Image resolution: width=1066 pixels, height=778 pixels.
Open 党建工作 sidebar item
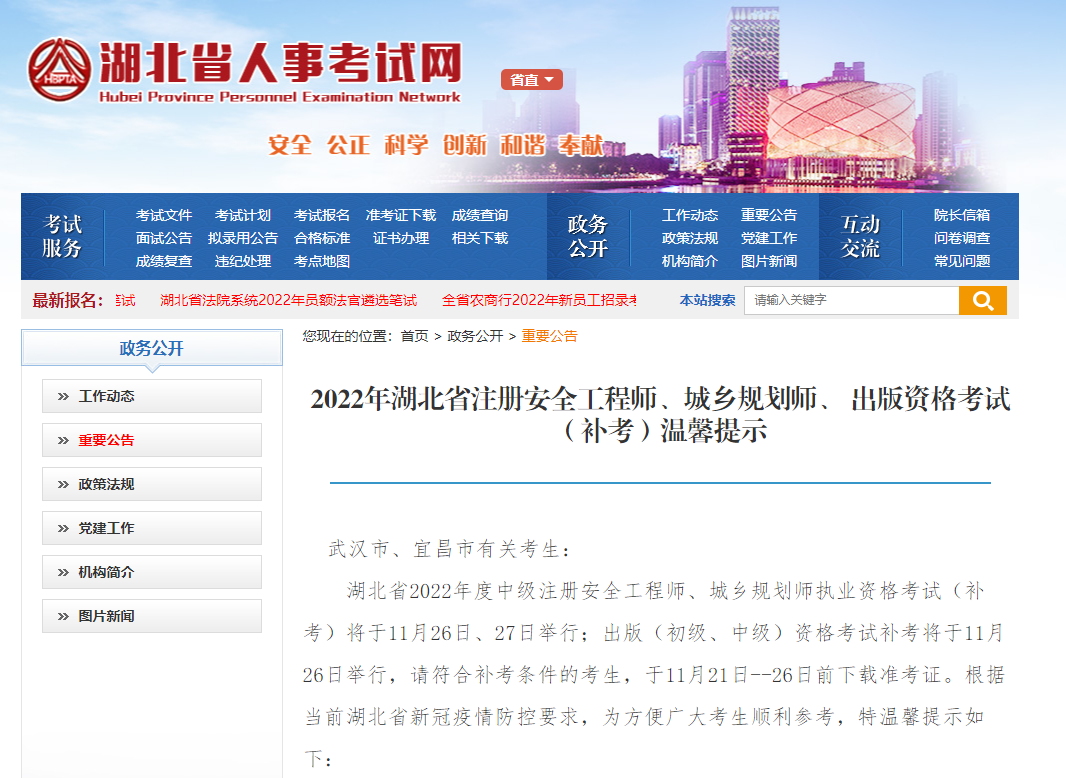pyautogui.click(x=152, y=528)
